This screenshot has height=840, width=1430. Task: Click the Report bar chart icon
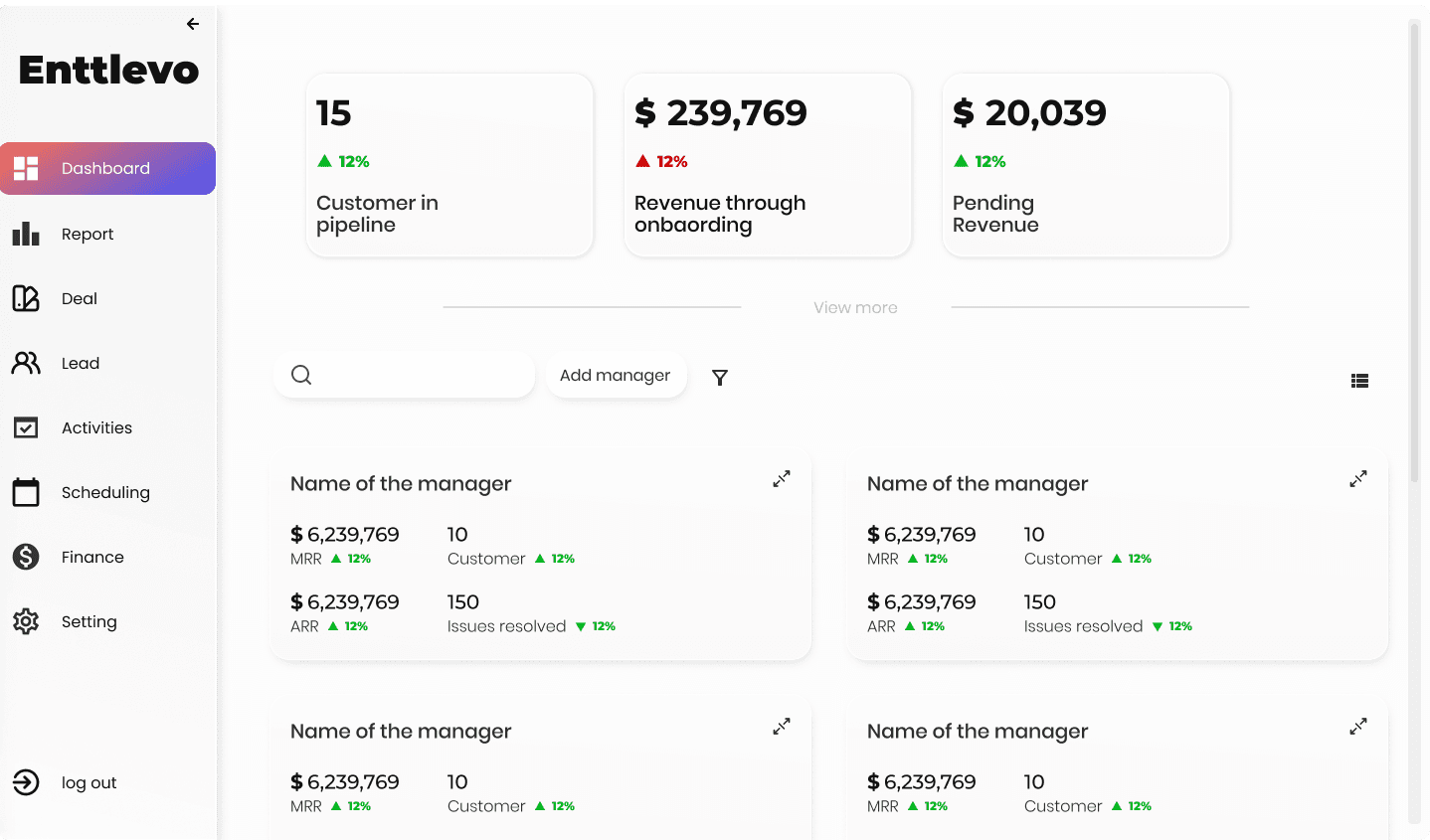click(x=26, y=235)
